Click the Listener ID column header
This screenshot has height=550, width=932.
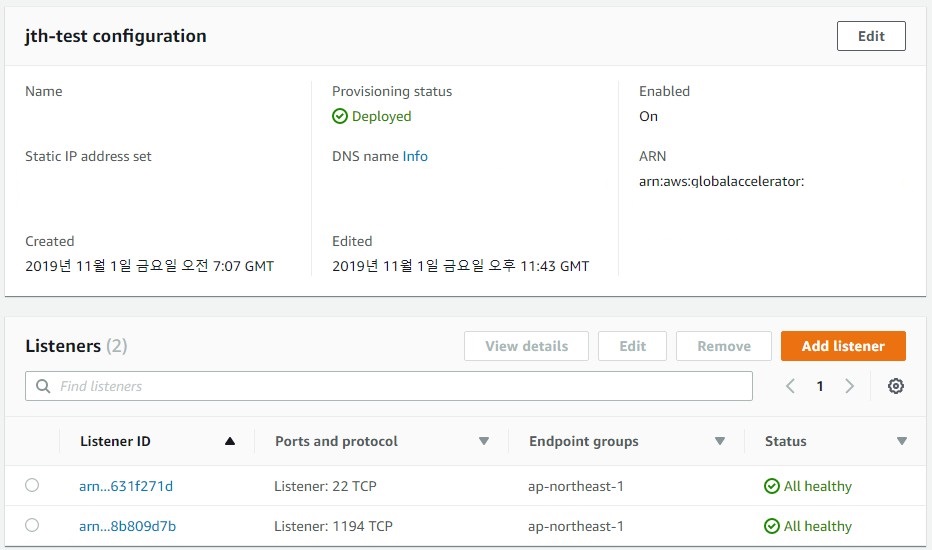click(115, 441)
